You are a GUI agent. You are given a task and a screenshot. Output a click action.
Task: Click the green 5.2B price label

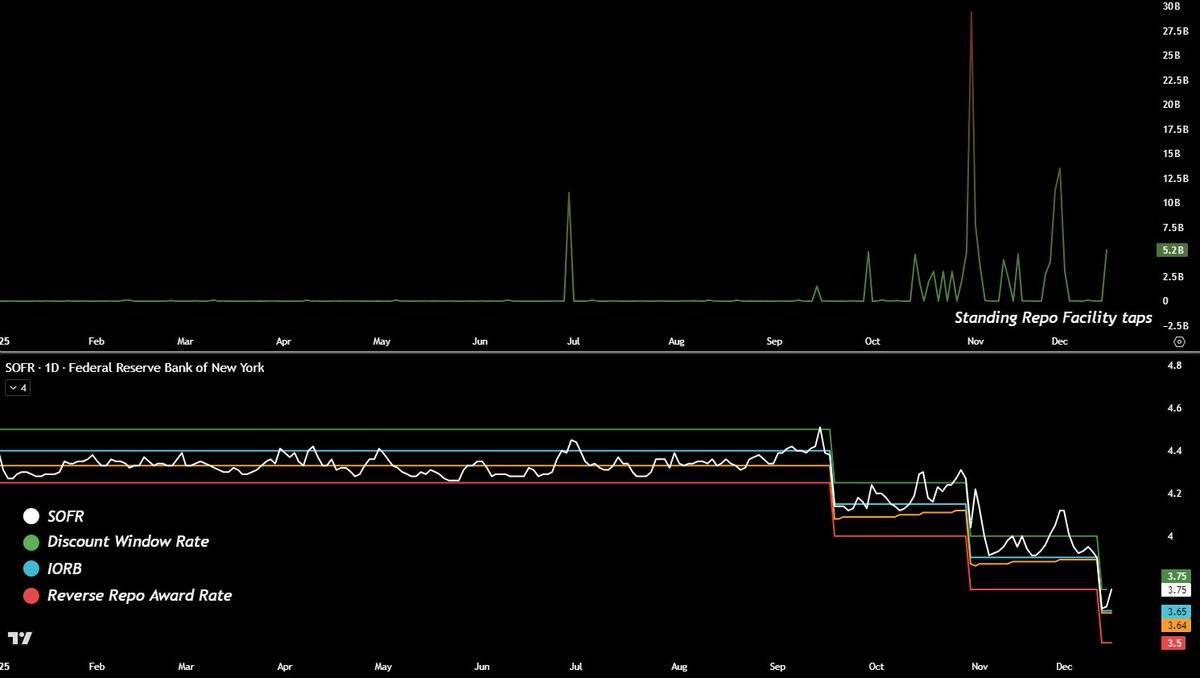(x=1172, y=250)
